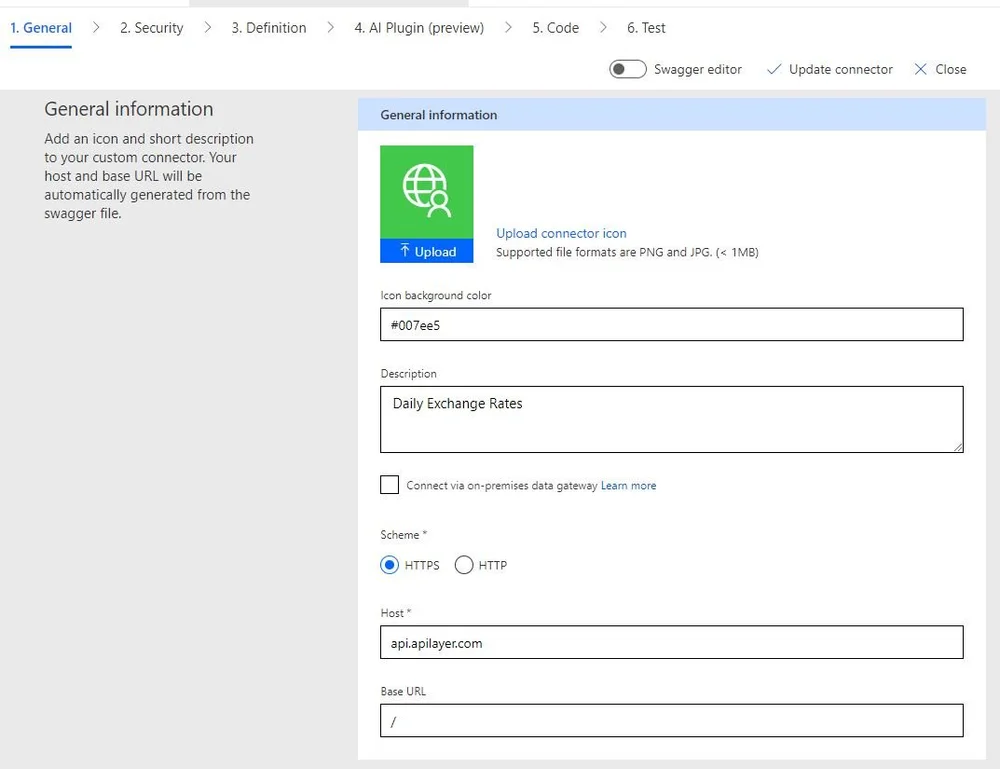Enable Connect via on-premises data gateway
The height and width of the screenshot is (769, 1000).
point(389,484)
